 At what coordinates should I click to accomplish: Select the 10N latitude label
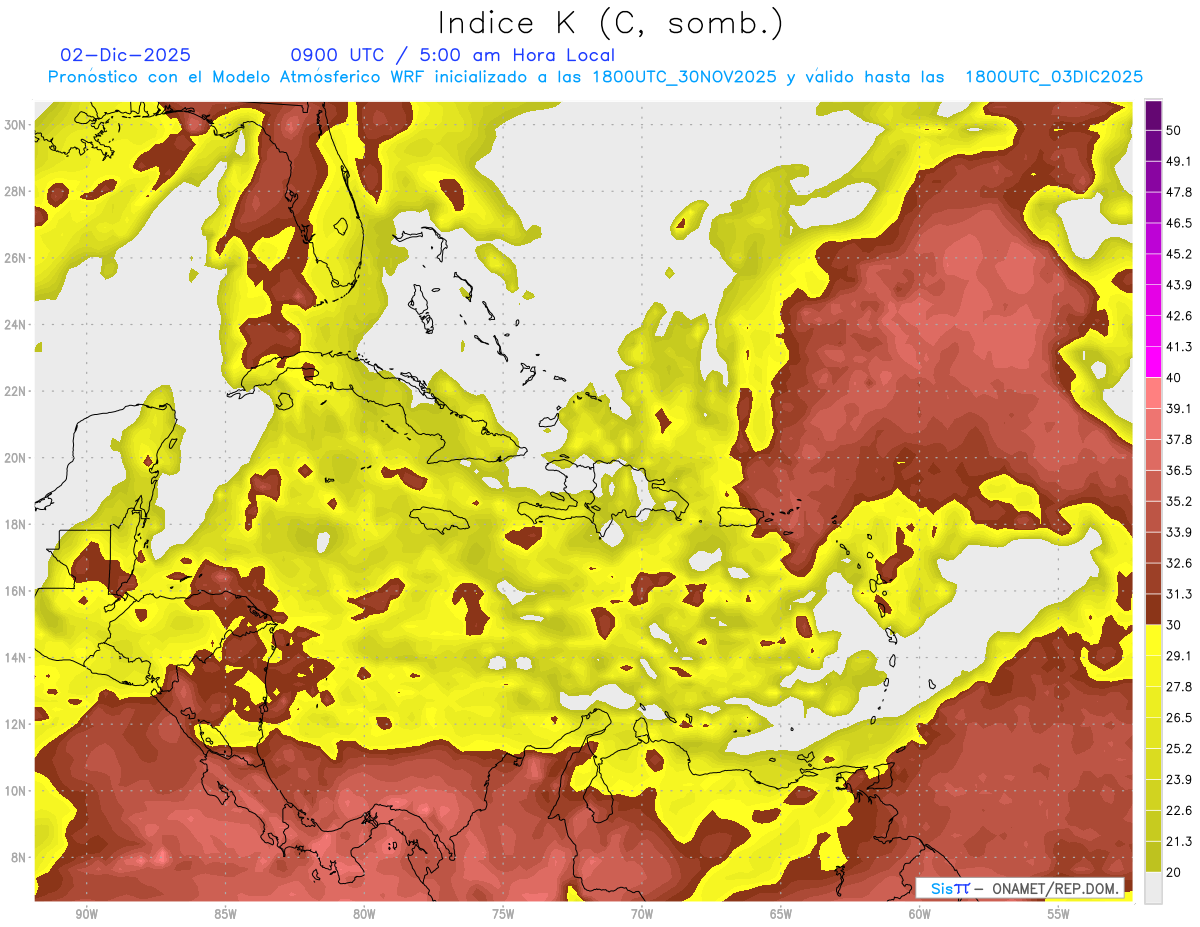coord(15,791)
